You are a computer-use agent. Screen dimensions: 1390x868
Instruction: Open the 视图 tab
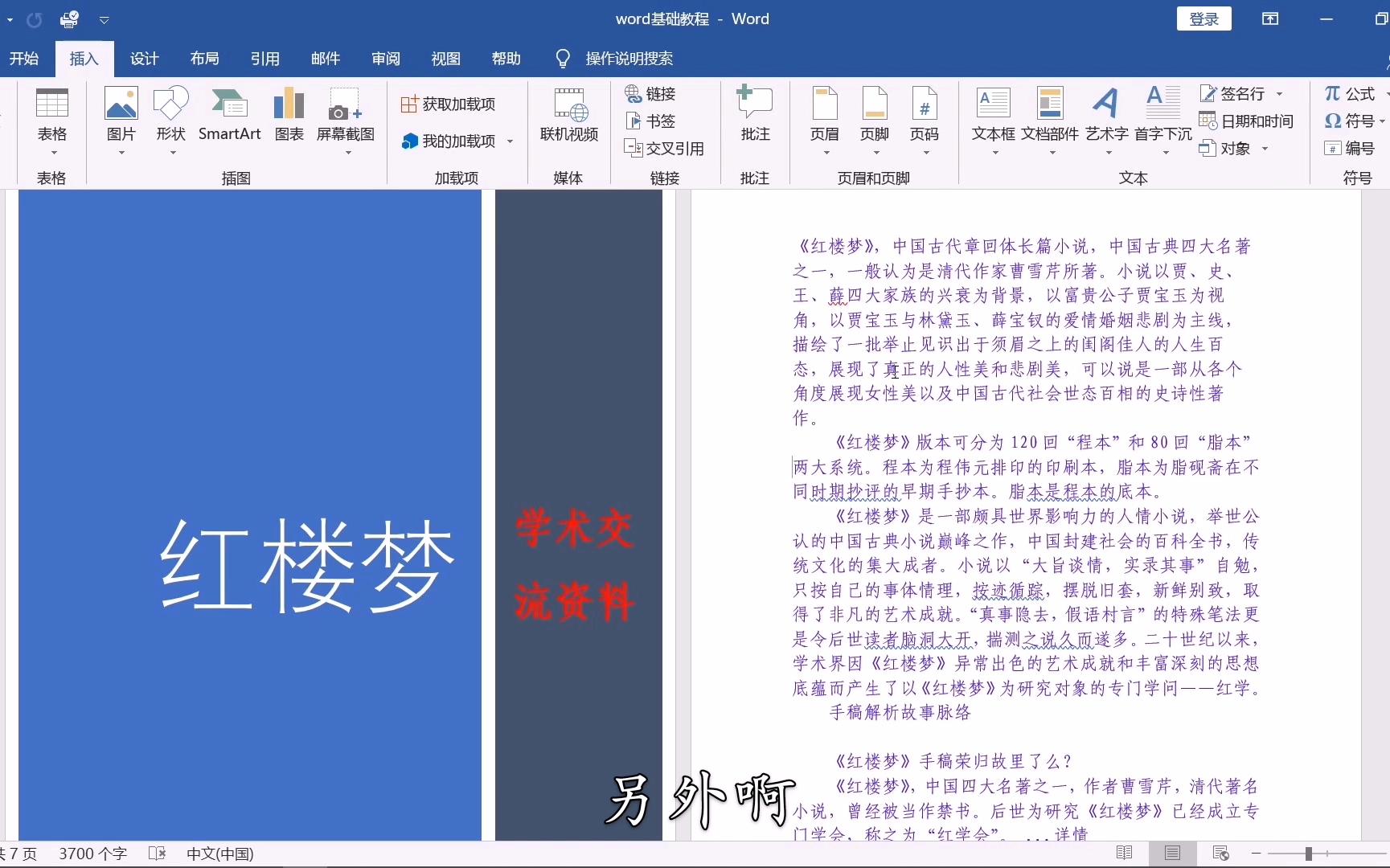446,59
